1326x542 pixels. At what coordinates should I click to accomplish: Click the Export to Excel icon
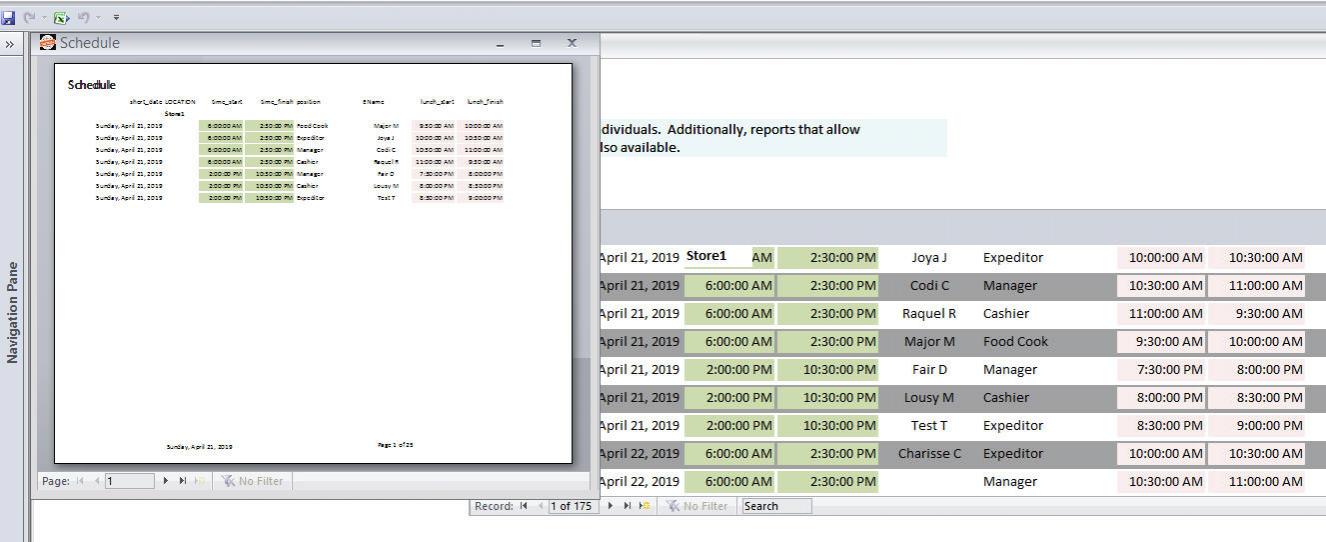point(61,17)
